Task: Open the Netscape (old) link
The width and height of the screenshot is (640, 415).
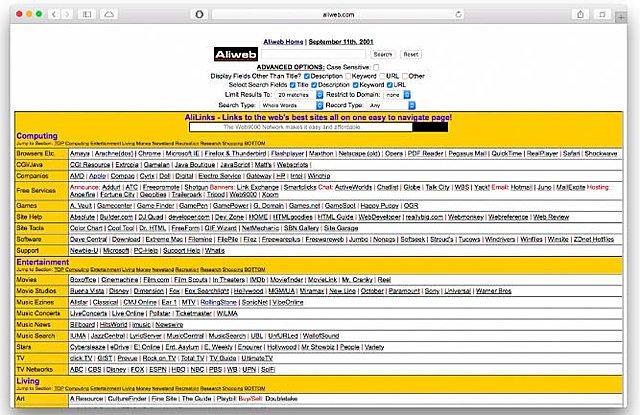Action: click(359, 153)
